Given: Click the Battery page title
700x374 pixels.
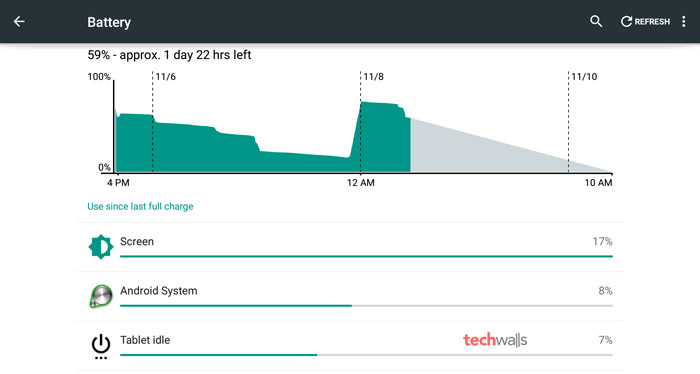Looking at the screenshot, I should (x=109, y=22).
